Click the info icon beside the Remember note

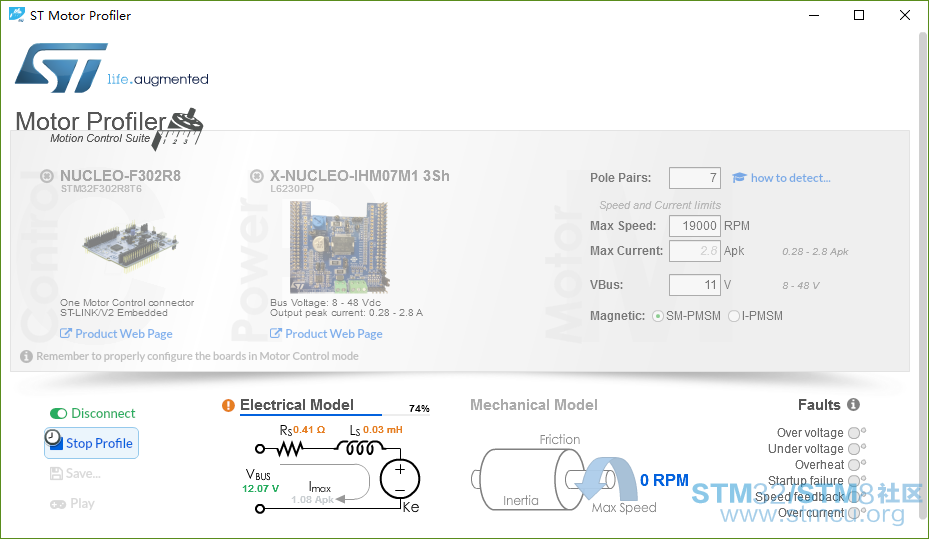coord(27,357)
